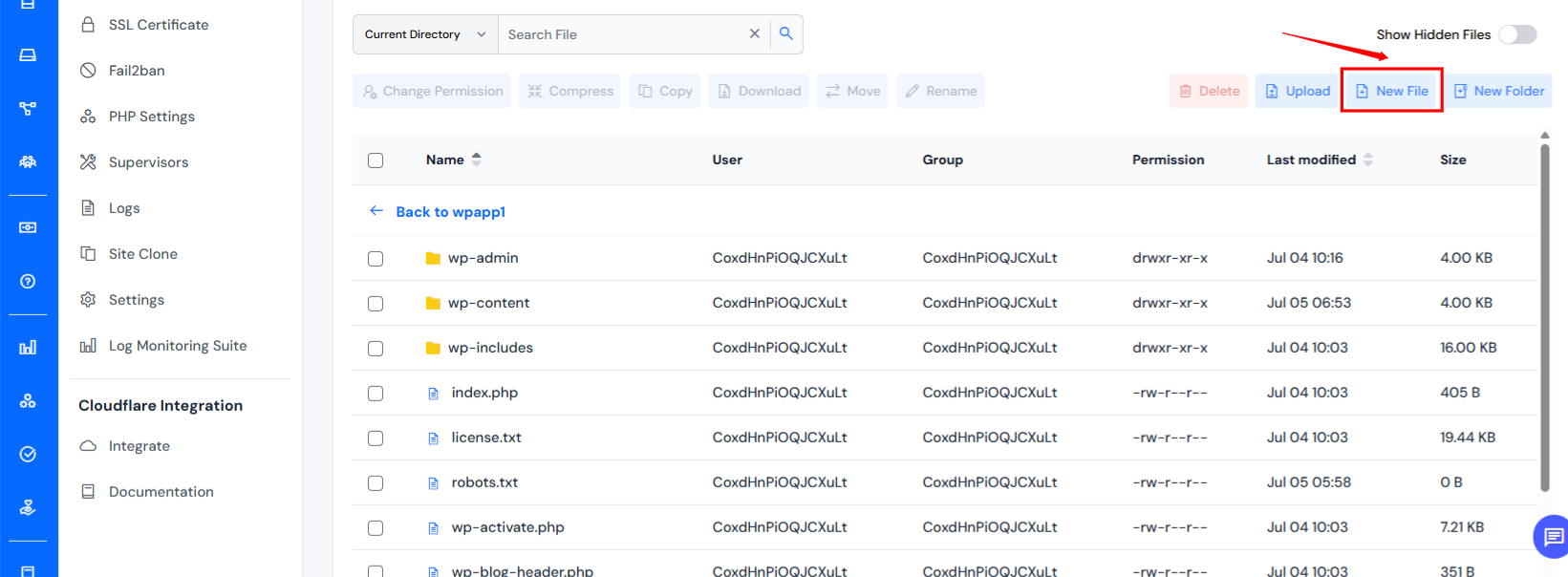Create a New Folder
This screenshot has height=577, width=1568.
(x=1498, y=91)
